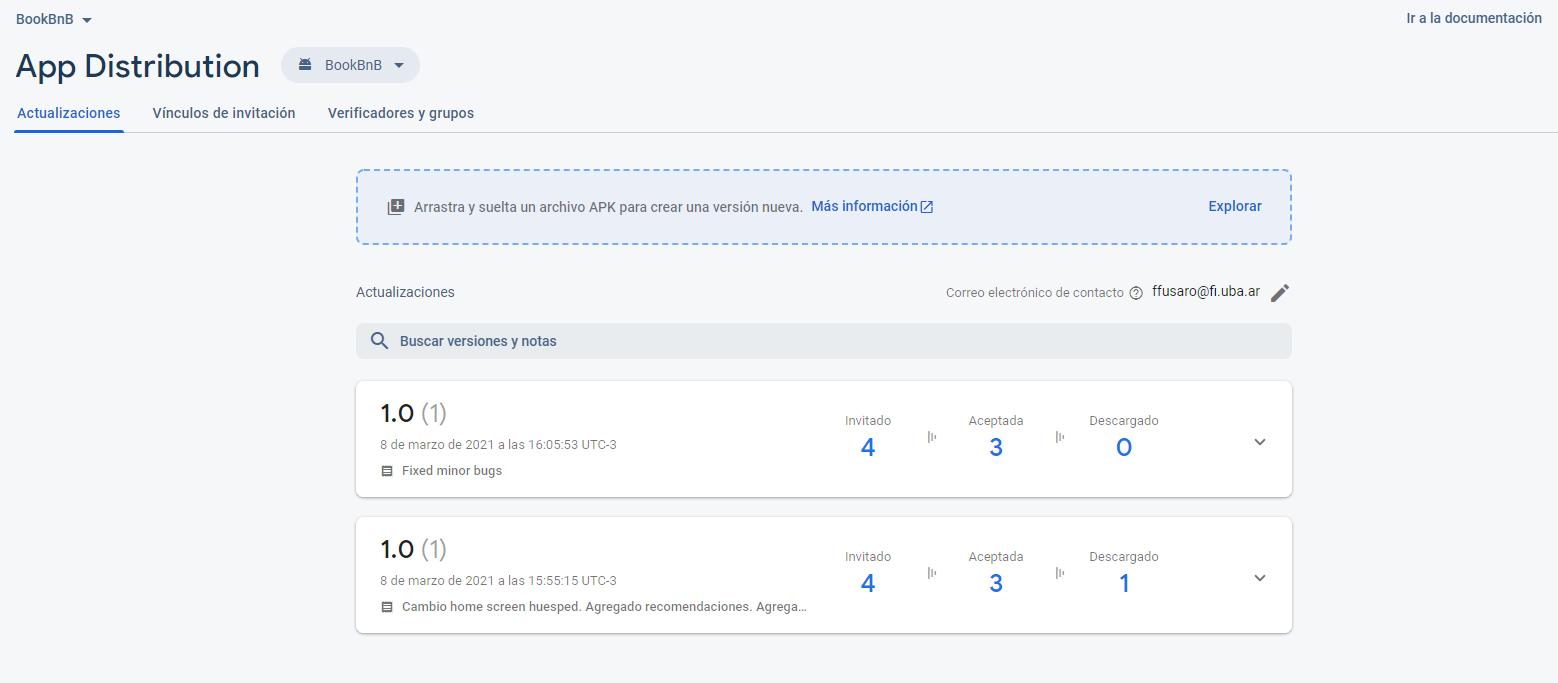Click the pencil icon to edit the contact email
This screenshot has height=683, width=1558.
pyautogui.click(x=1280, y=293)
